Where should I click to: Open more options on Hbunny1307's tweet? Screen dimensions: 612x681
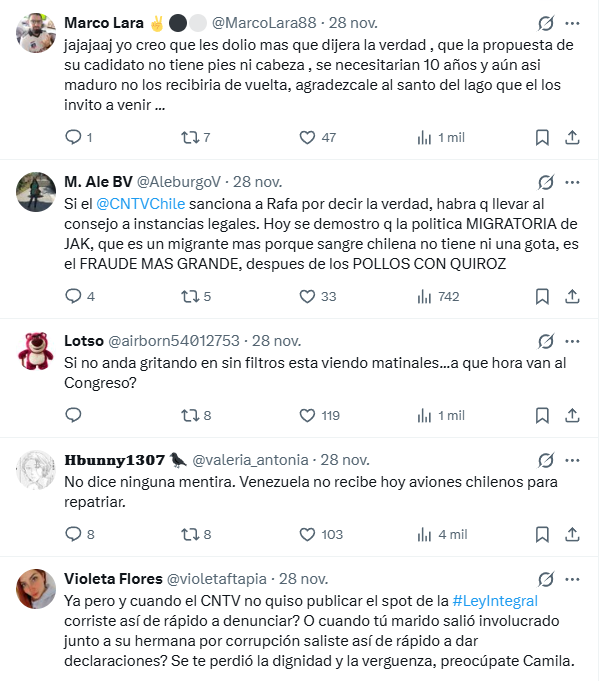pyautogui.click(x=572, y=460)
